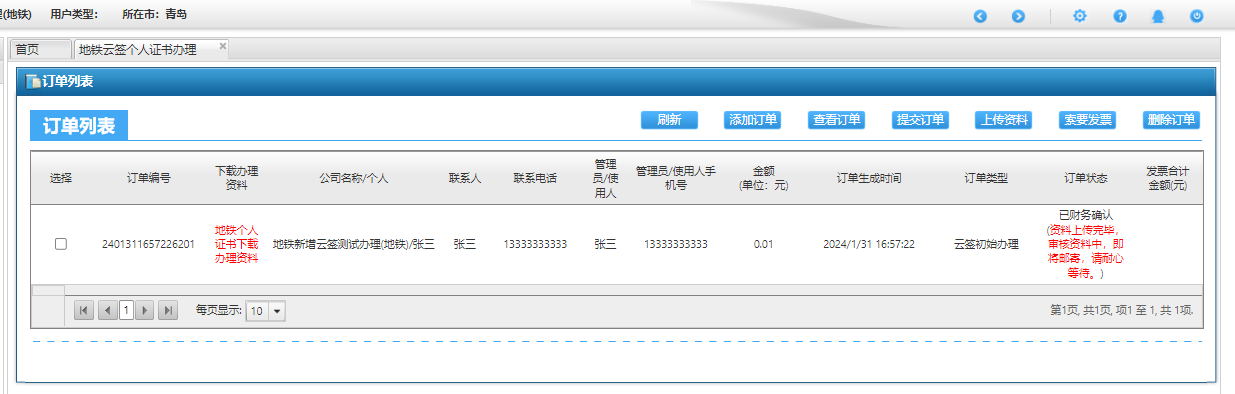Click the horizontal scrollbar under the table
1235x394 pixels.
(x=616, y=290)
